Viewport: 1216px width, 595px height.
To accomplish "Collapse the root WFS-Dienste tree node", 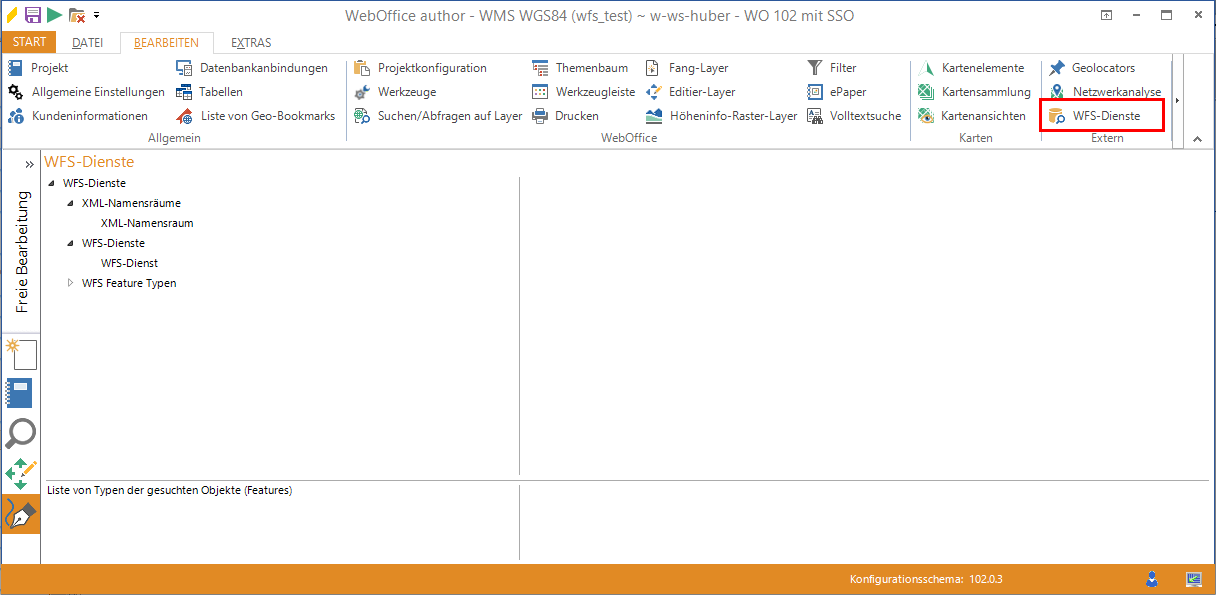I will coord(53,183).
